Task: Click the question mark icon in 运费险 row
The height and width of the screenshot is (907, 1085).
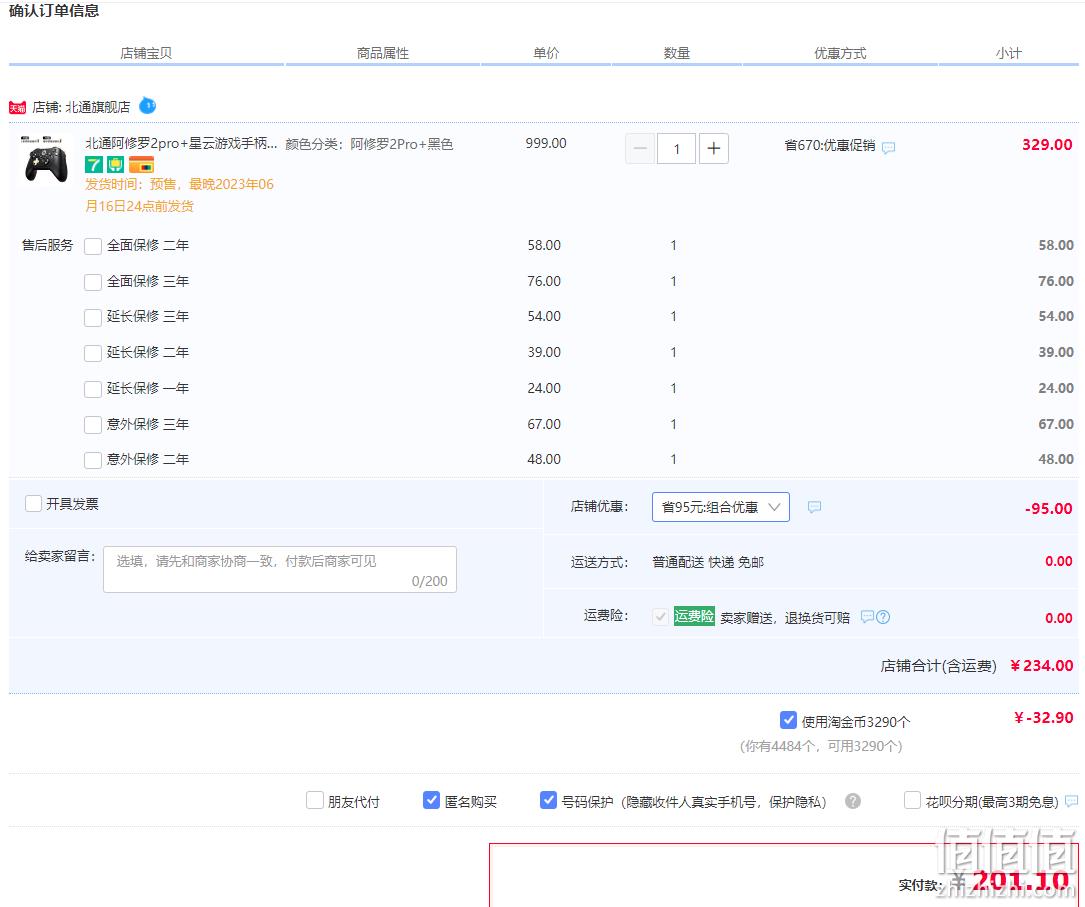Action: [883, 616]
